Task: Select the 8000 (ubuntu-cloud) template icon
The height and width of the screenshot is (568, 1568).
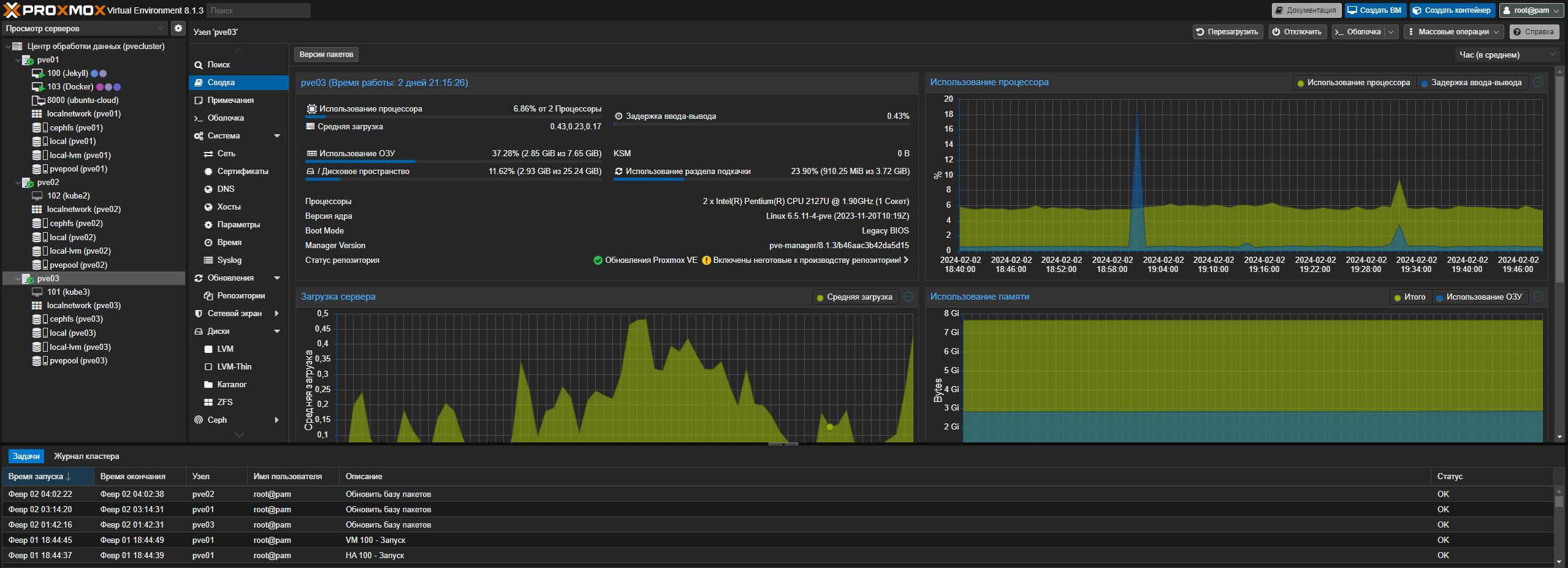Action: [x=37, y=100]
